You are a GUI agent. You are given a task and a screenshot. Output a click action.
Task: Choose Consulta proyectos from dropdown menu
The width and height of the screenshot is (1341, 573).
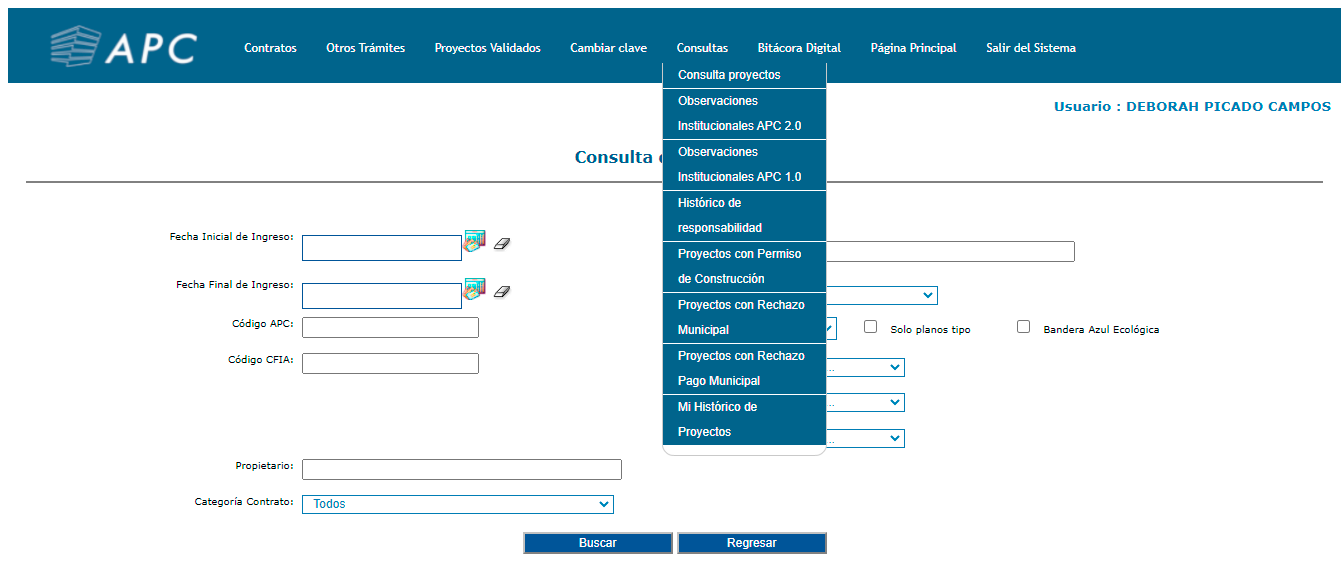744,75
